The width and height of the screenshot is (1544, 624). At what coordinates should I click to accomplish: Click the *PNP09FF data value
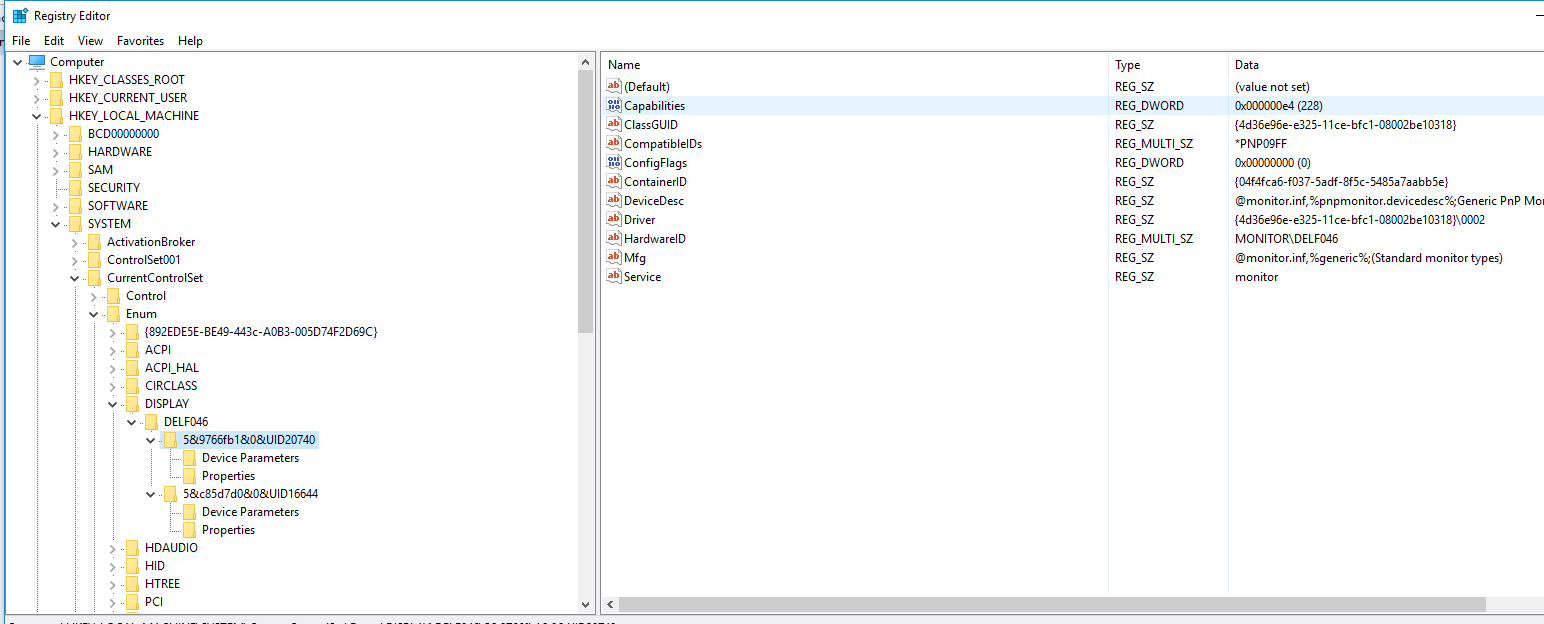tap(1261, 144)
